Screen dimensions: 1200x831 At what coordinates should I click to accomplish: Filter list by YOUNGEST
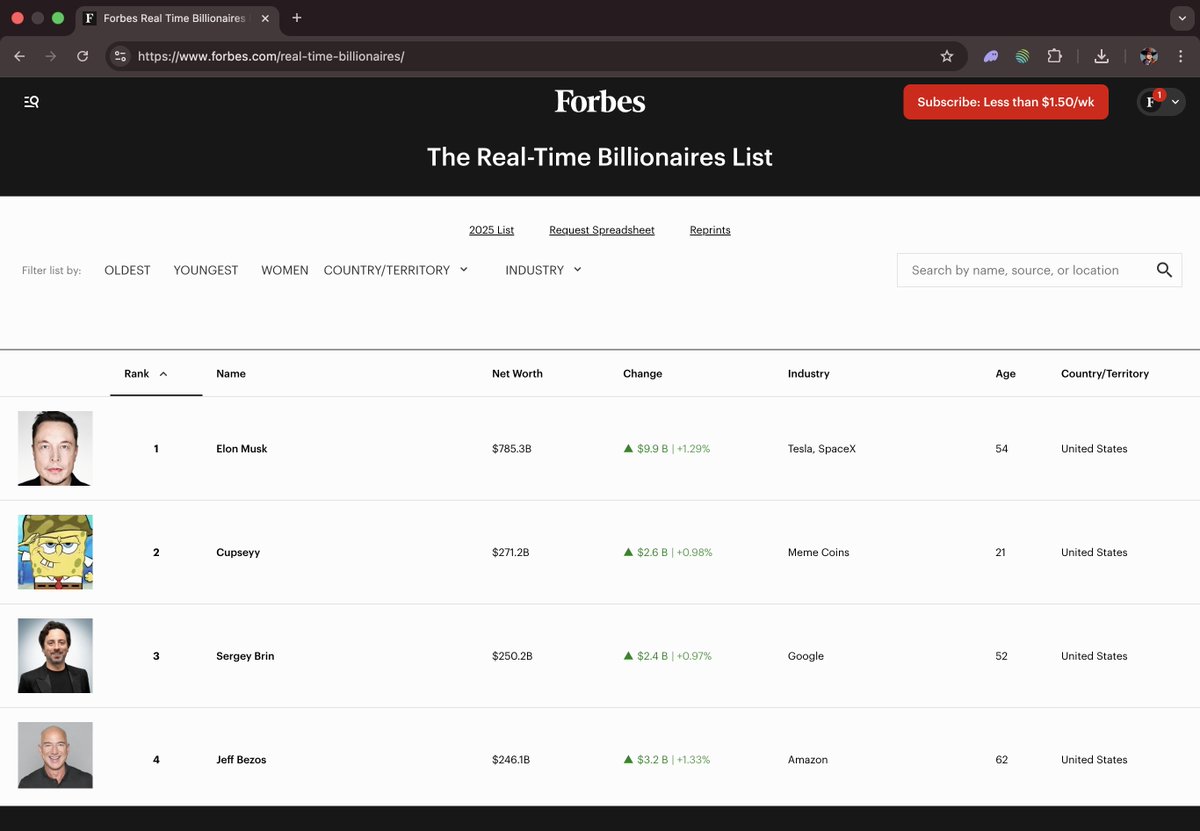pos(206,270)
